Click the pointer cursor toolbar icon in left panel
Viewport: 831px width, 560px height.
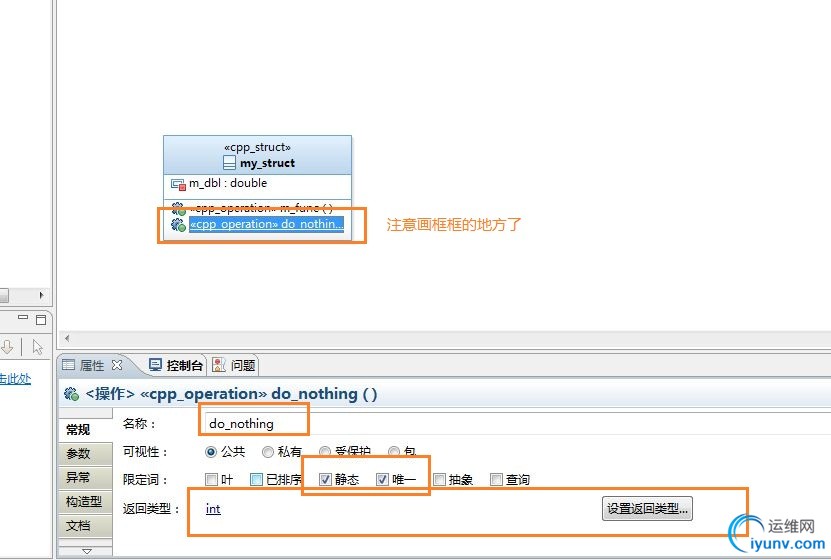pyautogui.click(x=38, y=347)
